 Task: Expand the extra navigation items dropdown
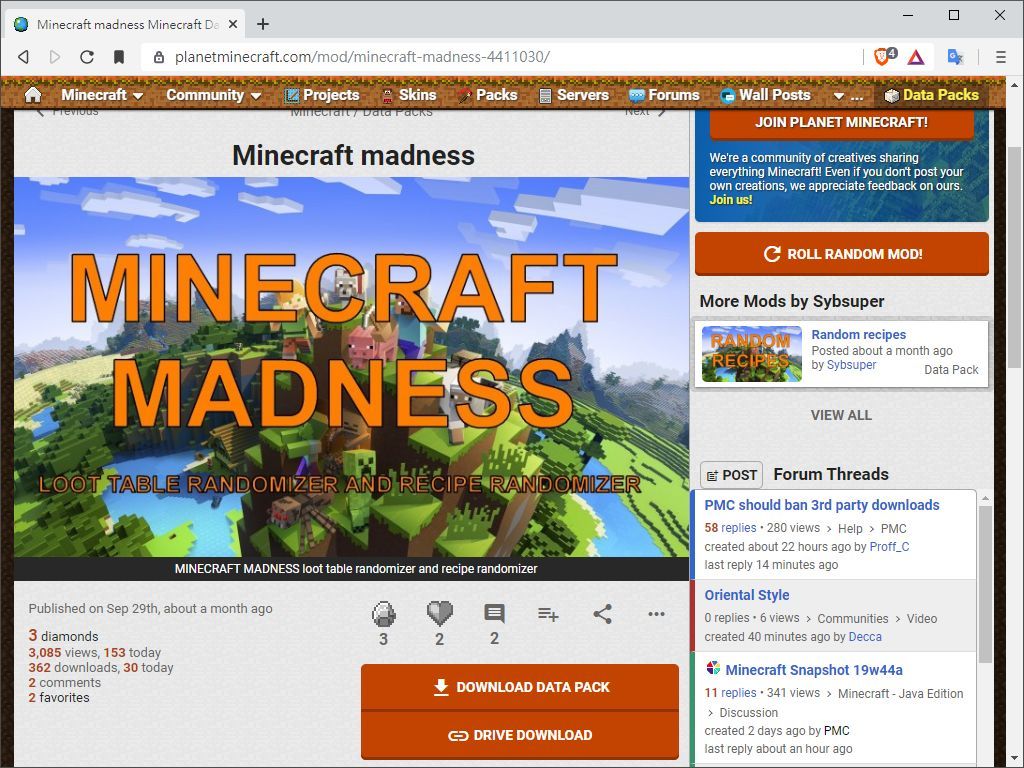(848, 96)
